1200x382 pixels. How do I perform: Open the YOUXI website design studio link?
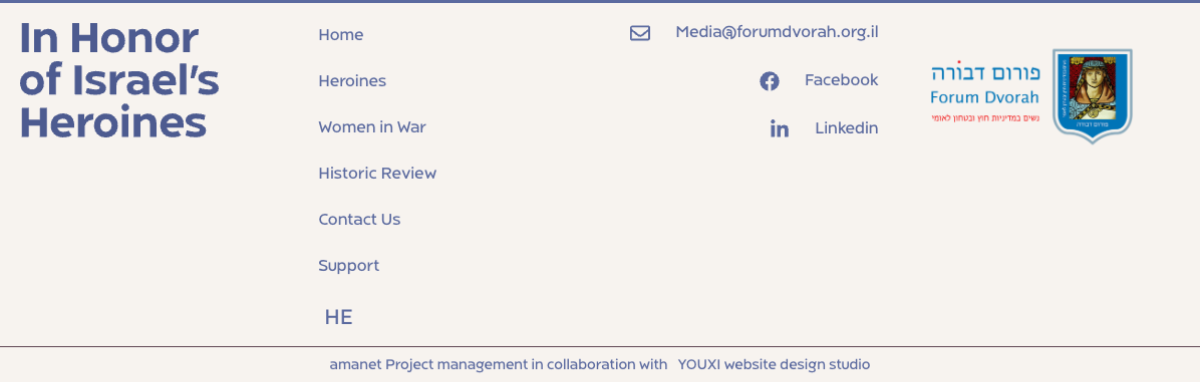(774, 365)
